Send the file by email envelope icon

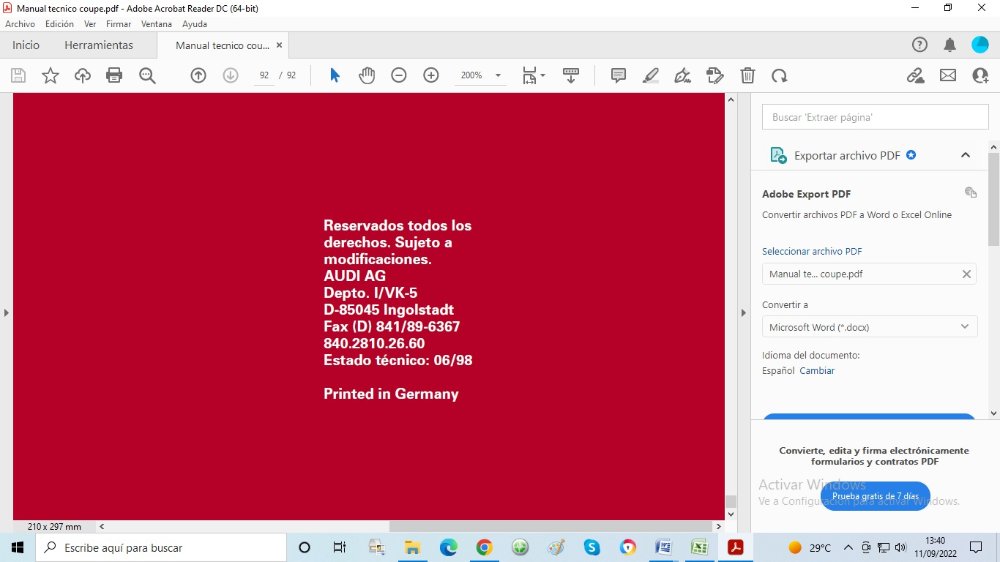click(x=948, y=75)
